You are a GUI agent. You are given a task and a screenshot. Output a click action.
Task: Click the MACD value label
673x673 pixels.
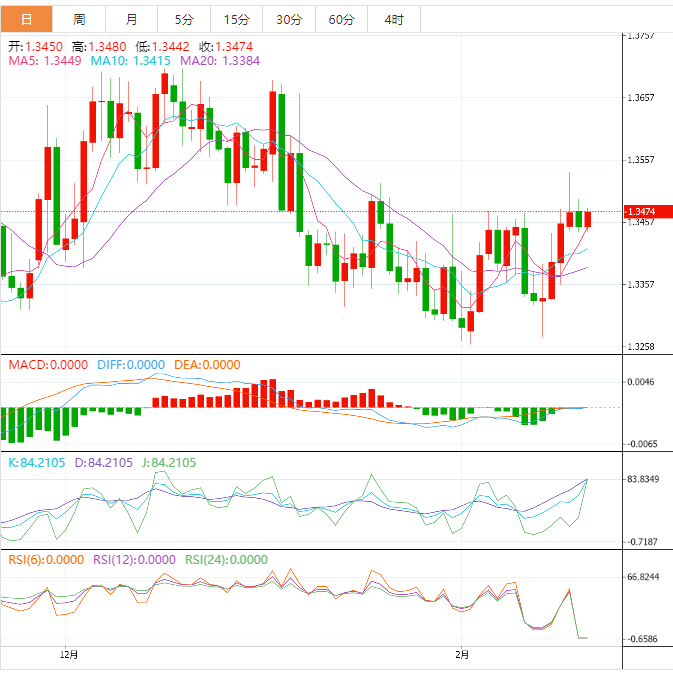click(x=48, y=365)
